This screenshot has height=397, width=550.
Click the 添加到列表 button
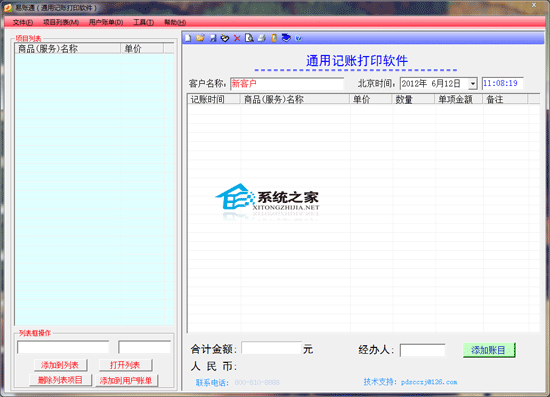[60, 365]
